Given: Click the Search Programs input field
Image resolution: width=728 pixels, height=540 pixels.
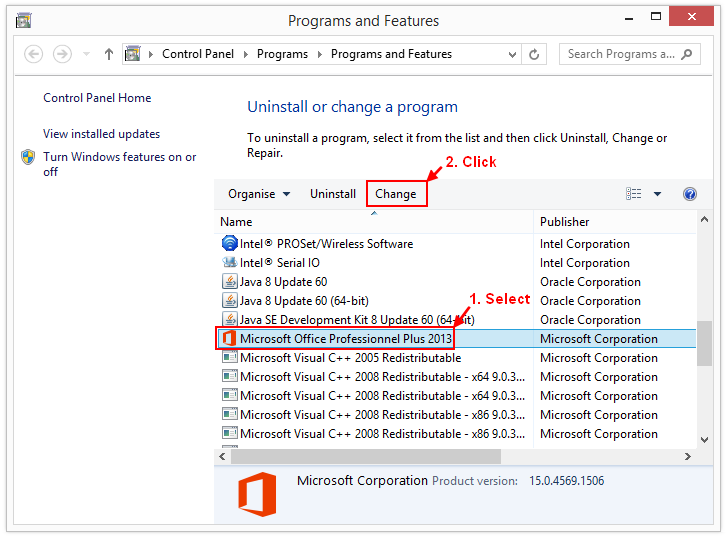Looking at the screenshot, I should coord(620,55).
